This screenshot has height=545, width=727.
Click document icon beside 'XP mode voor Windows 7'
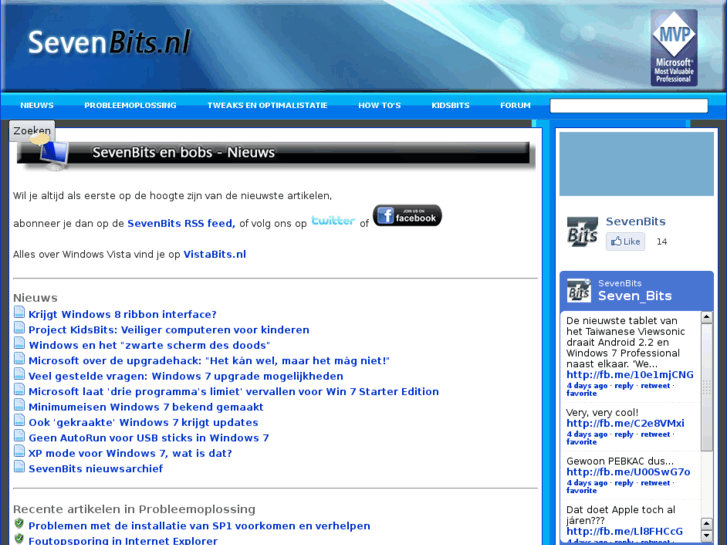19,451
